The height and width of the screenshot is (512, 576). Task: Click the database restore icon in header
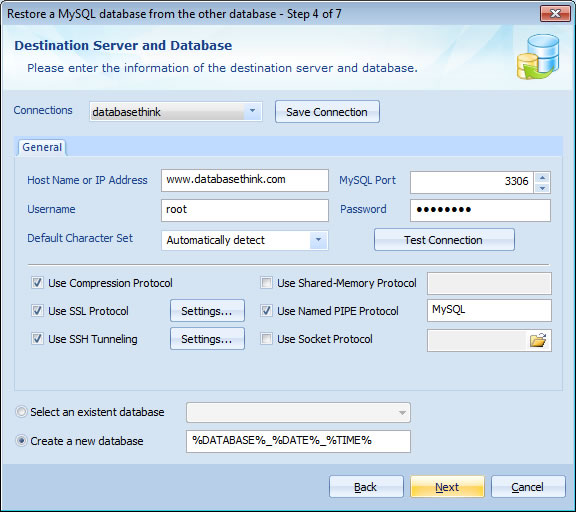pos(538,57)
